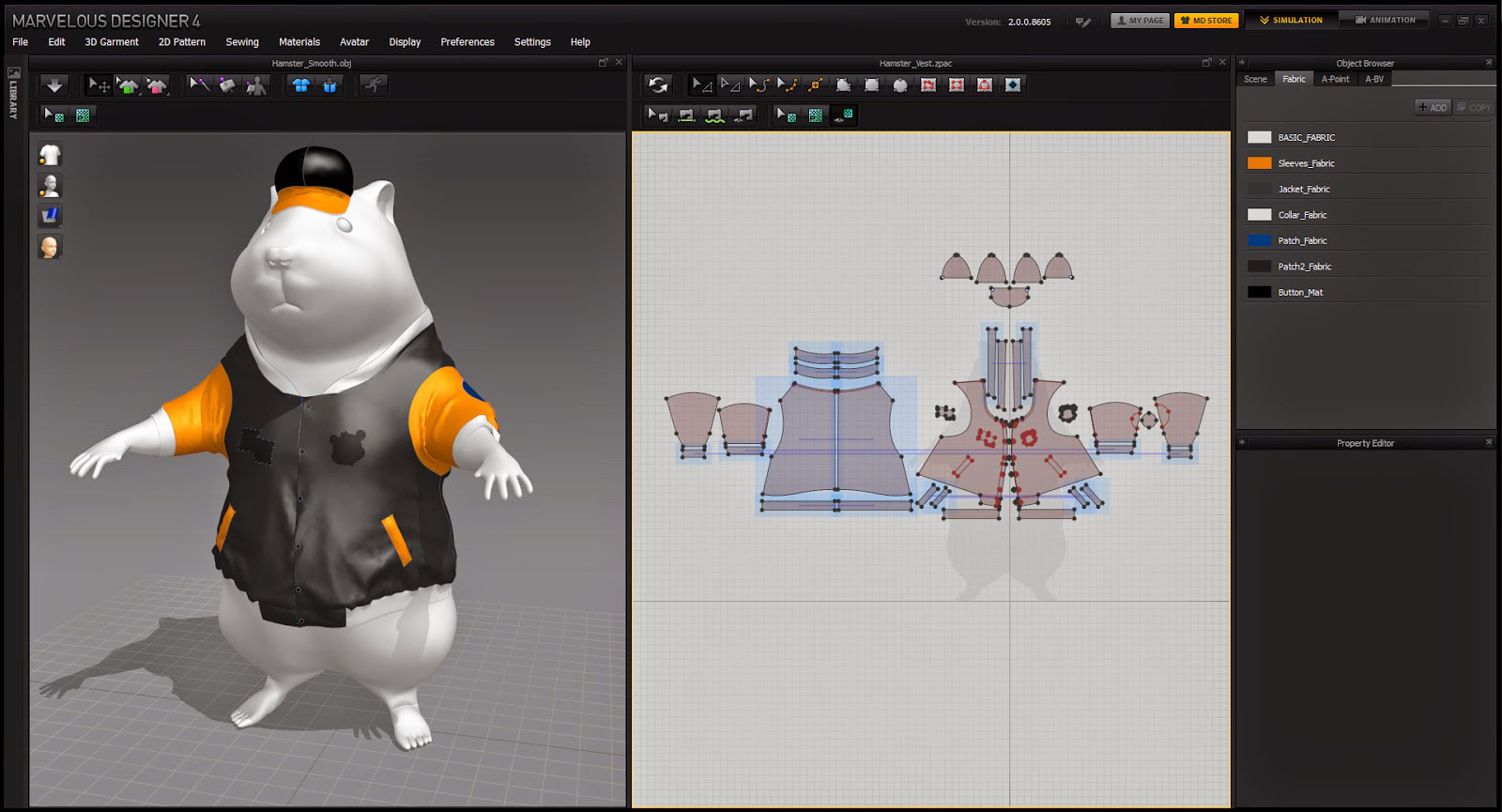Open face render style options in 3D view

click(x=50, y=247)
